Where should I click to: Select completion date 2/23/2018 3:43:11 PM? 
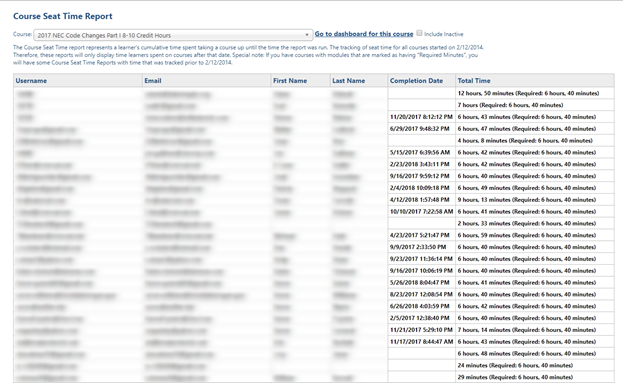pyautogui.click(x=421, y=164)
